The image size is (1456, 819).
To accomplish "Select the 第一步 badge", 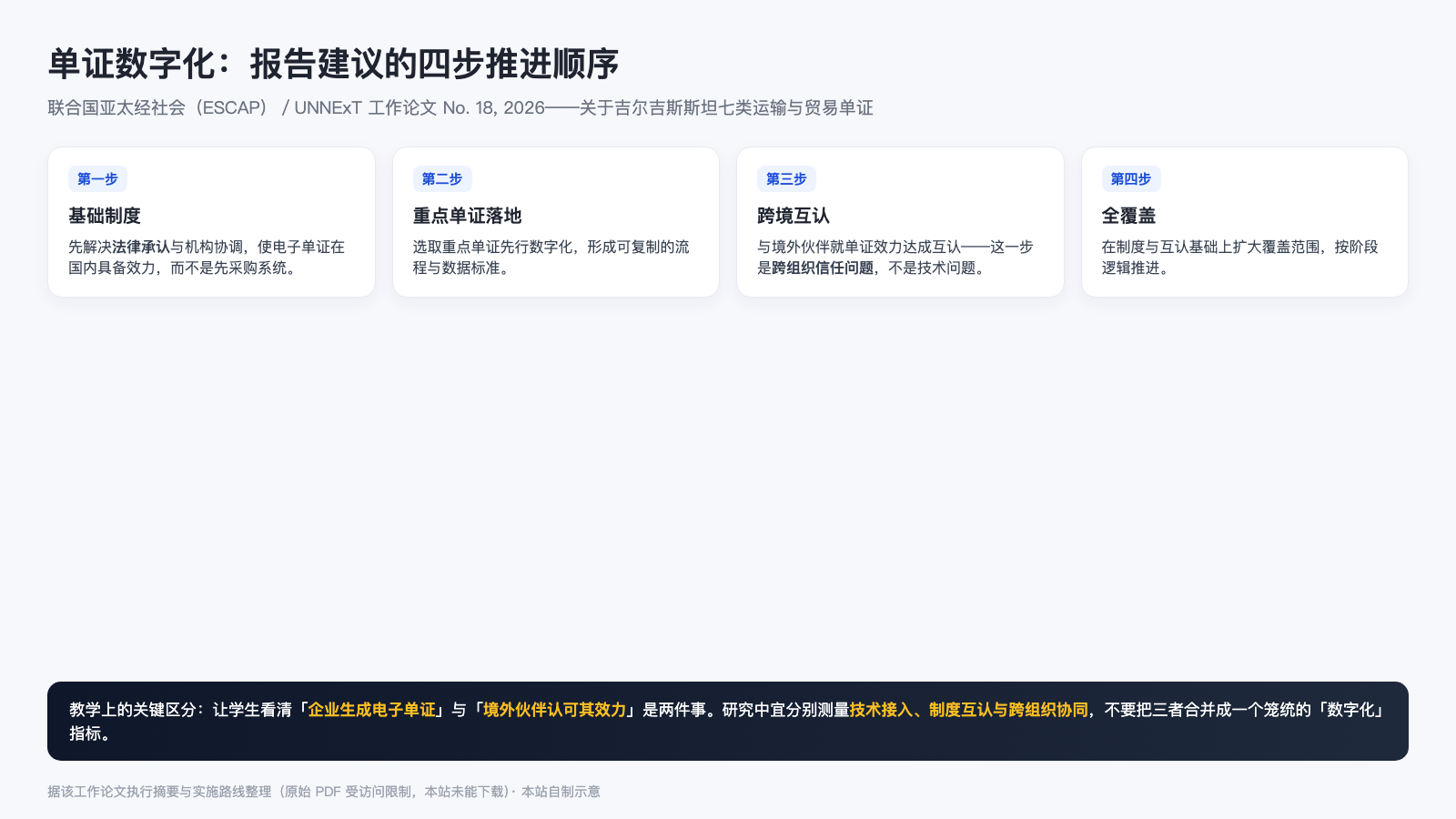I will coord(97,179).
